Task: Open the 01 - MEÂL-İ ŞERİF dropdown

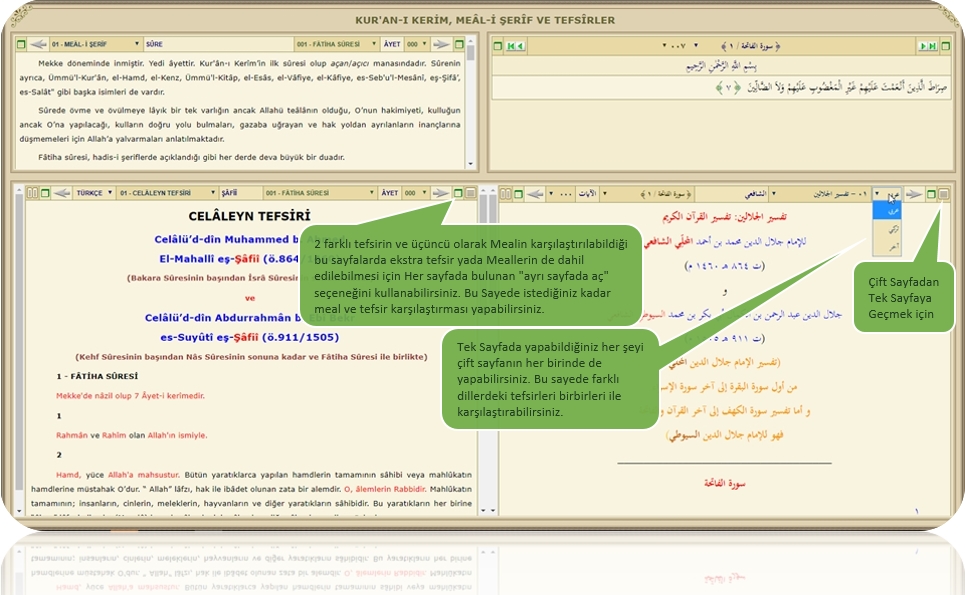Action: [95, 44]
